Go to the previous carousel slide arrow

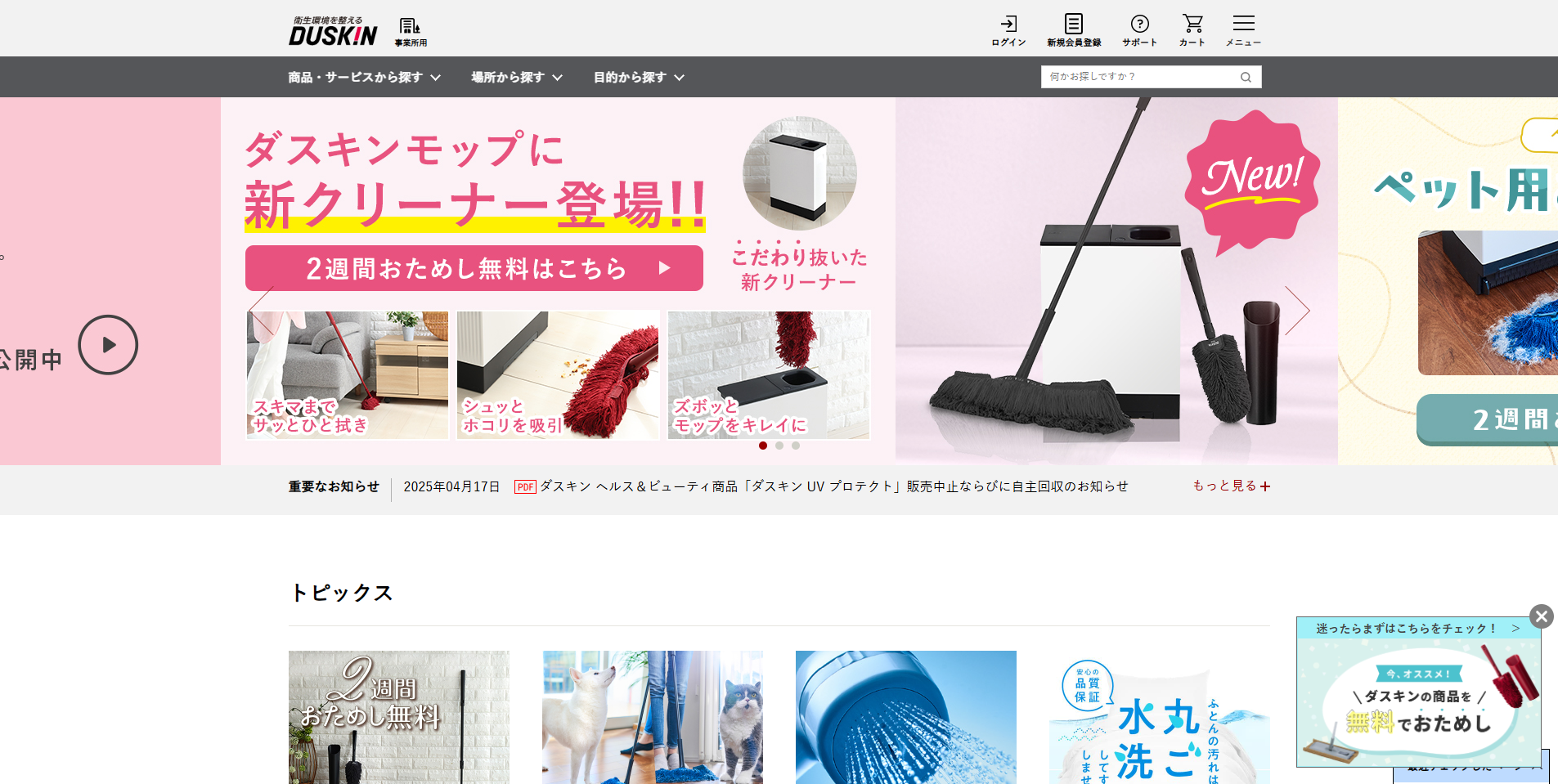pos(261,311)
